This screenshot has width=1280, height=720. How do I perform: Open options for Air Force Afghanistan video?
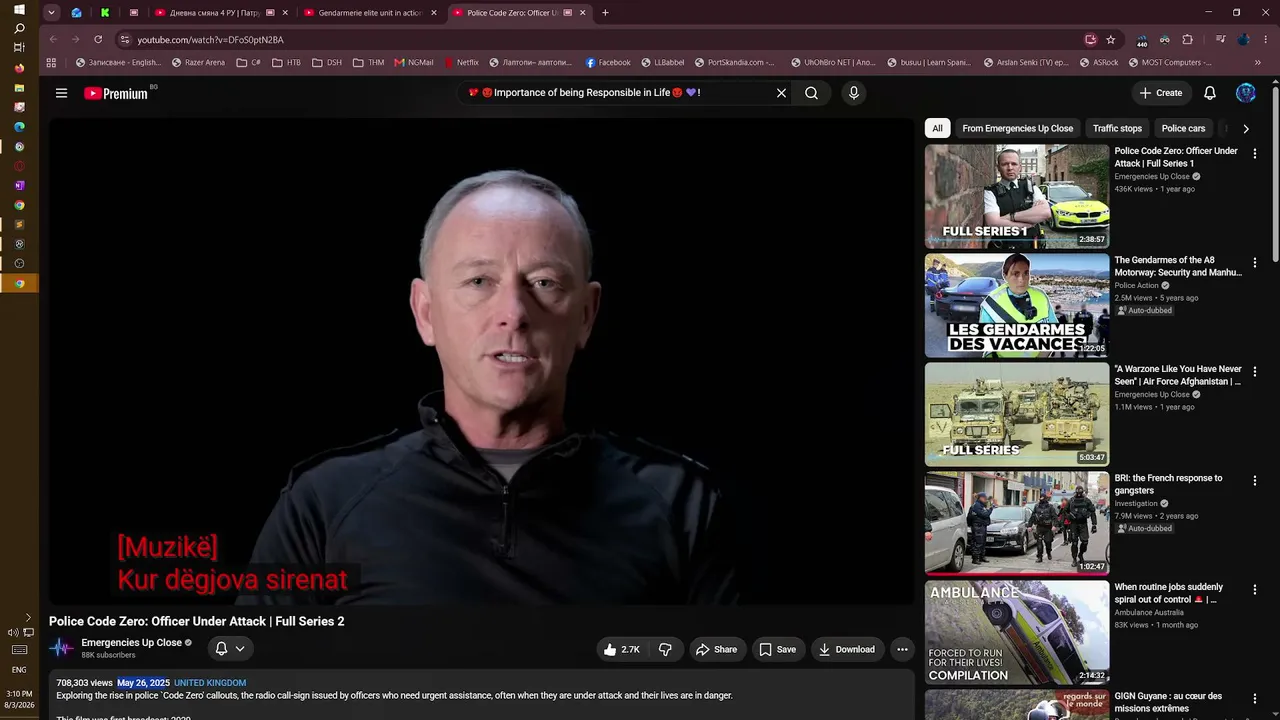[x=1255, y=371]
